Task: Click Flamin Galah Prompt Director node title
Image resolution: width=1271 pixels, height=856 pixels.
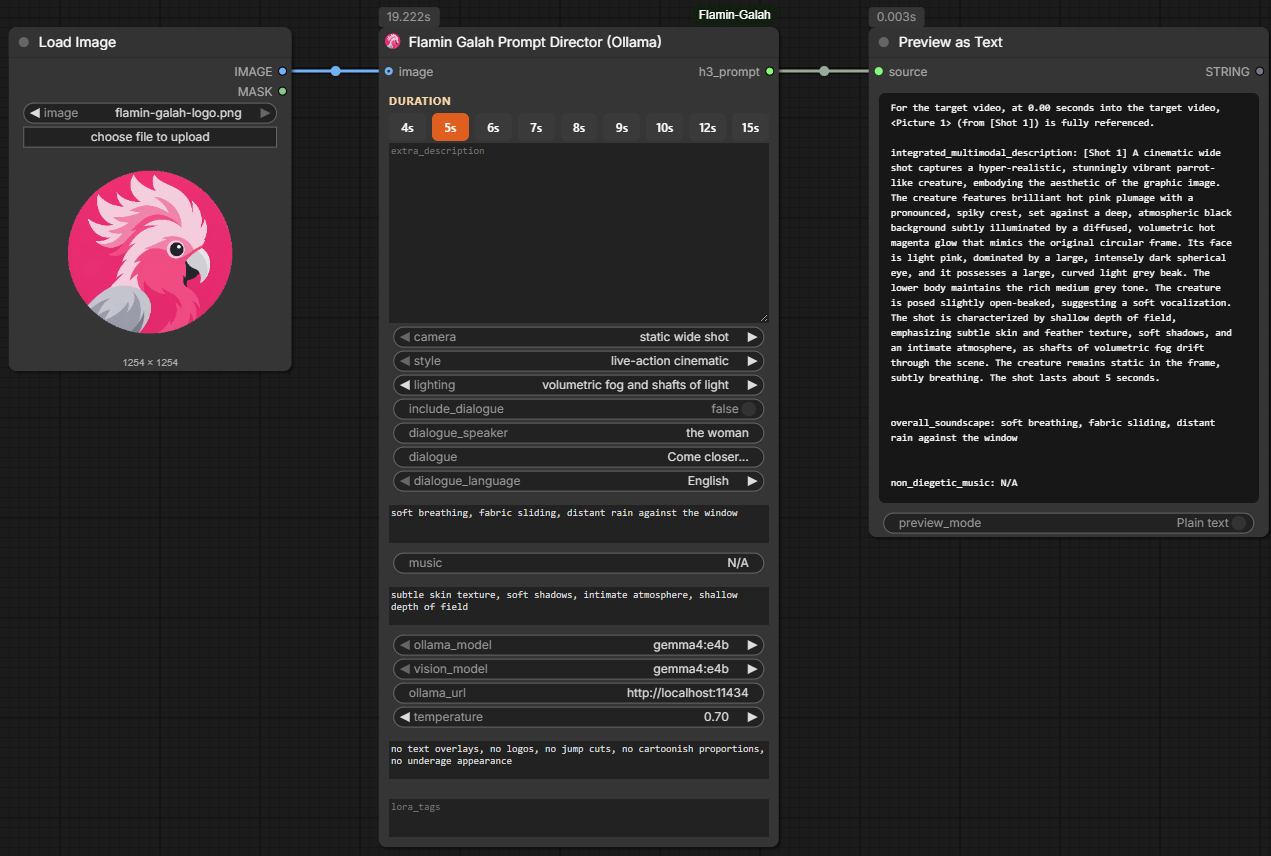Action: (535, 42)
